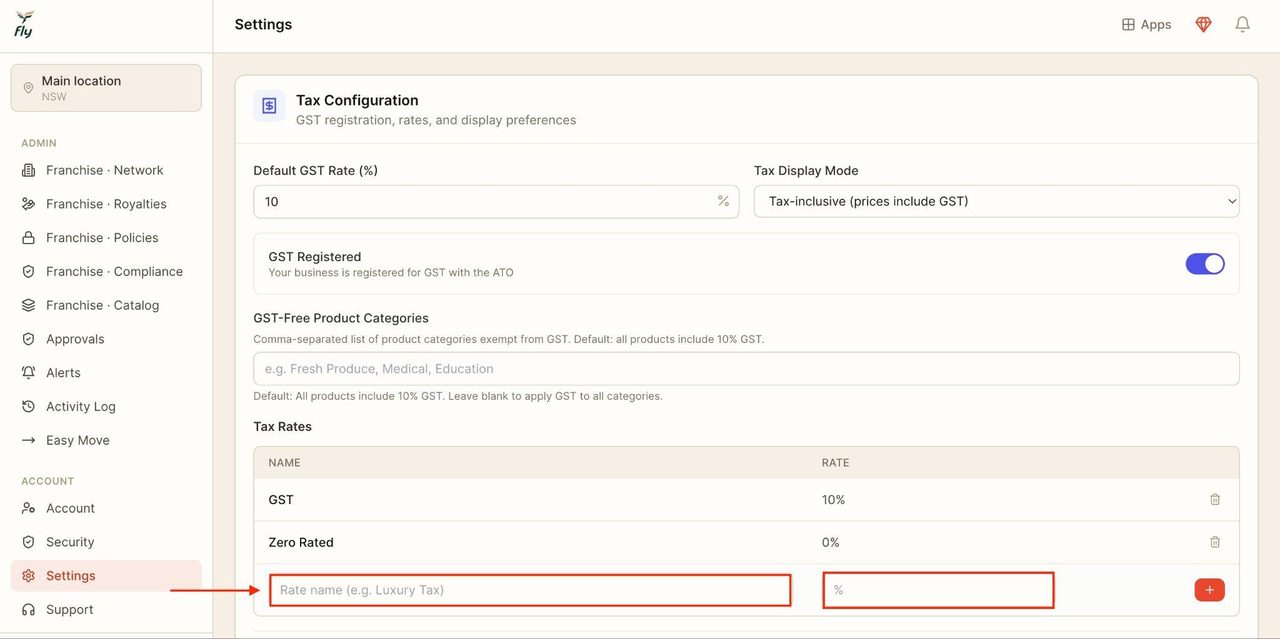
Task: Click the Franchise Compliance shield icon
Action: tap(28, 272)
